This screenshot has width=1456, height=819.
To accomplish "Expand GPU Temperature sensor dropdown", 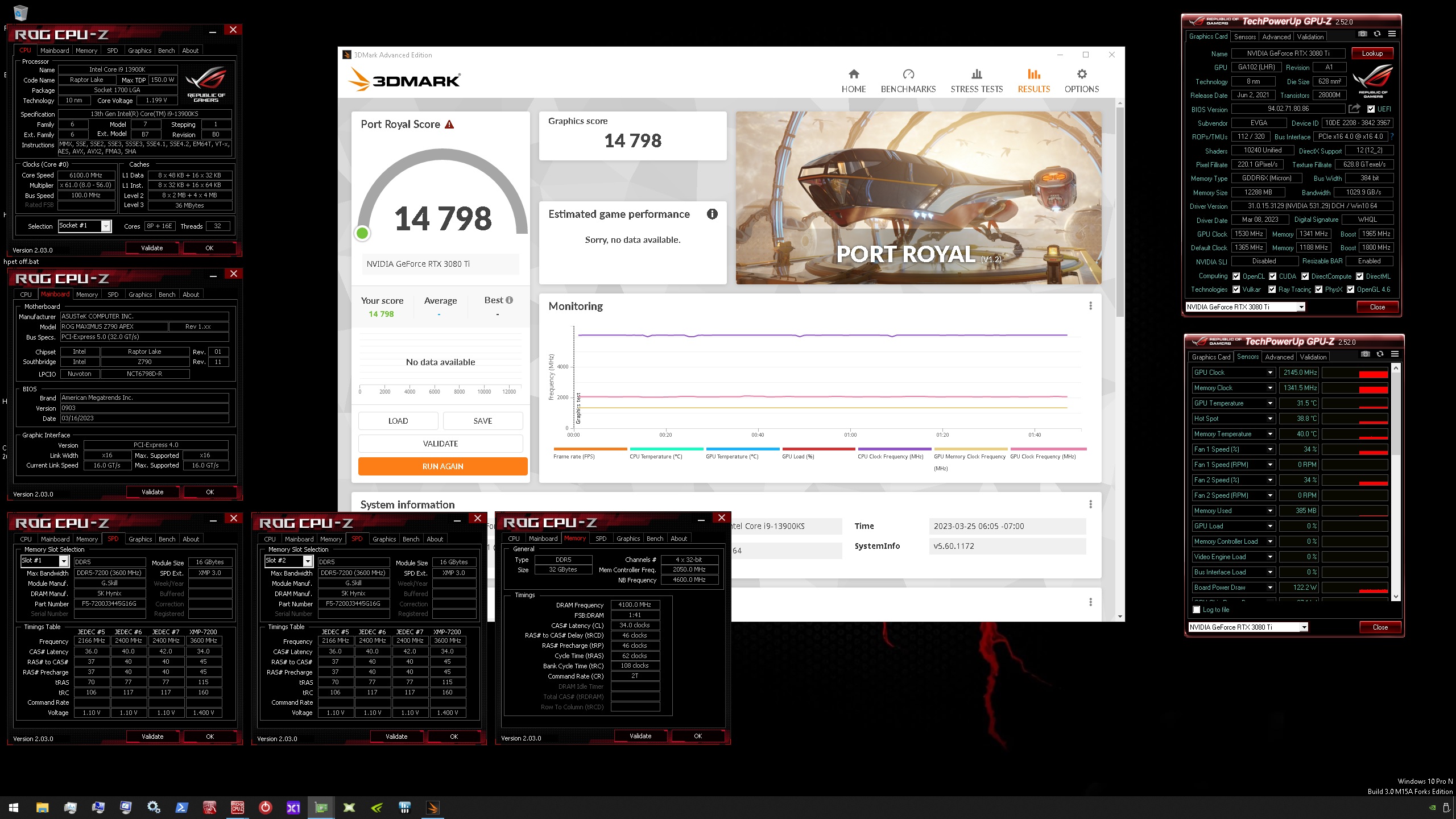I will 1270,403.
